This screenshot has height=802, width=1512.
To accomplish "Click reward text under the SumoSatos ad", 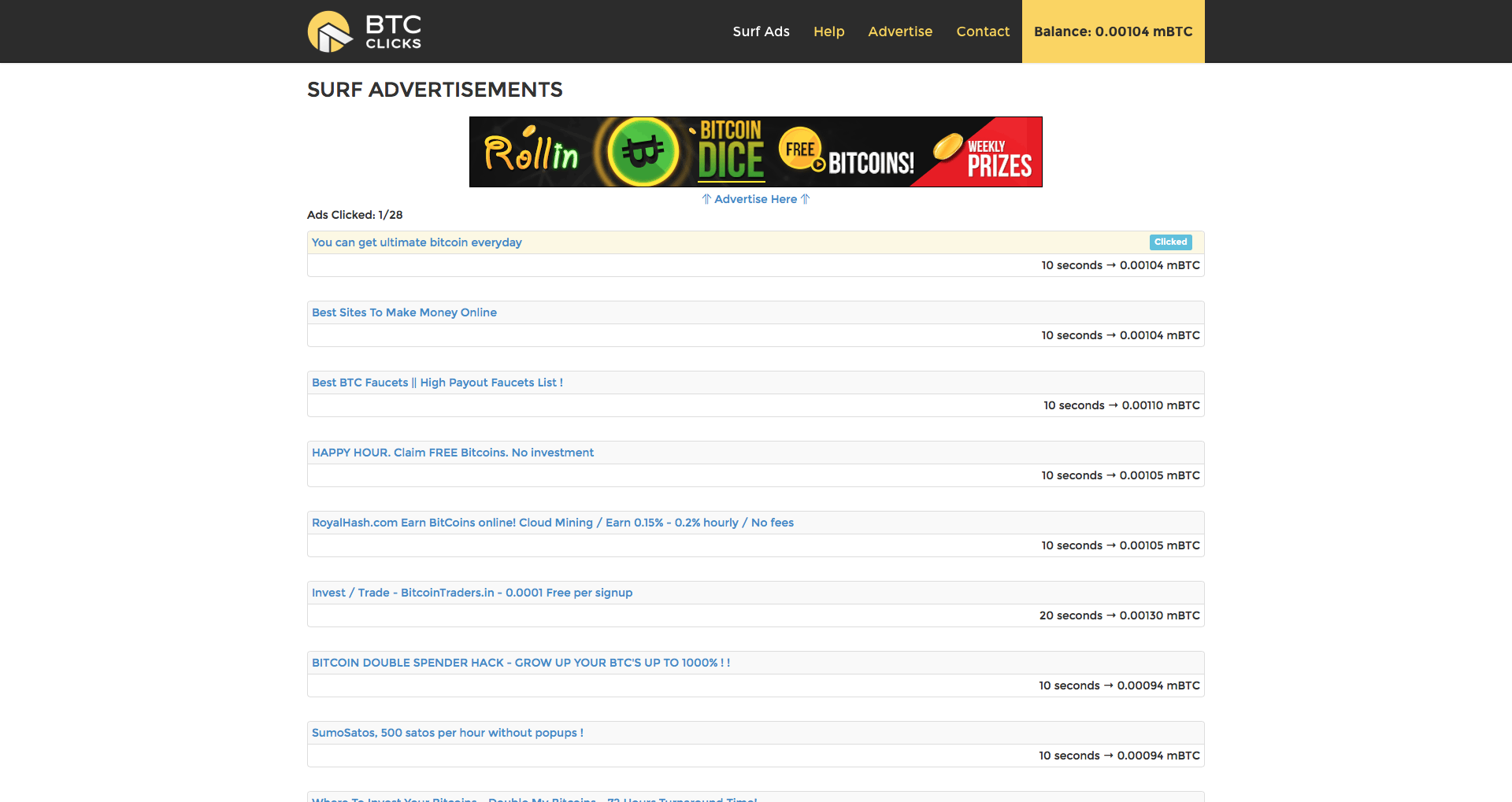I will (x=1119, y=756).
